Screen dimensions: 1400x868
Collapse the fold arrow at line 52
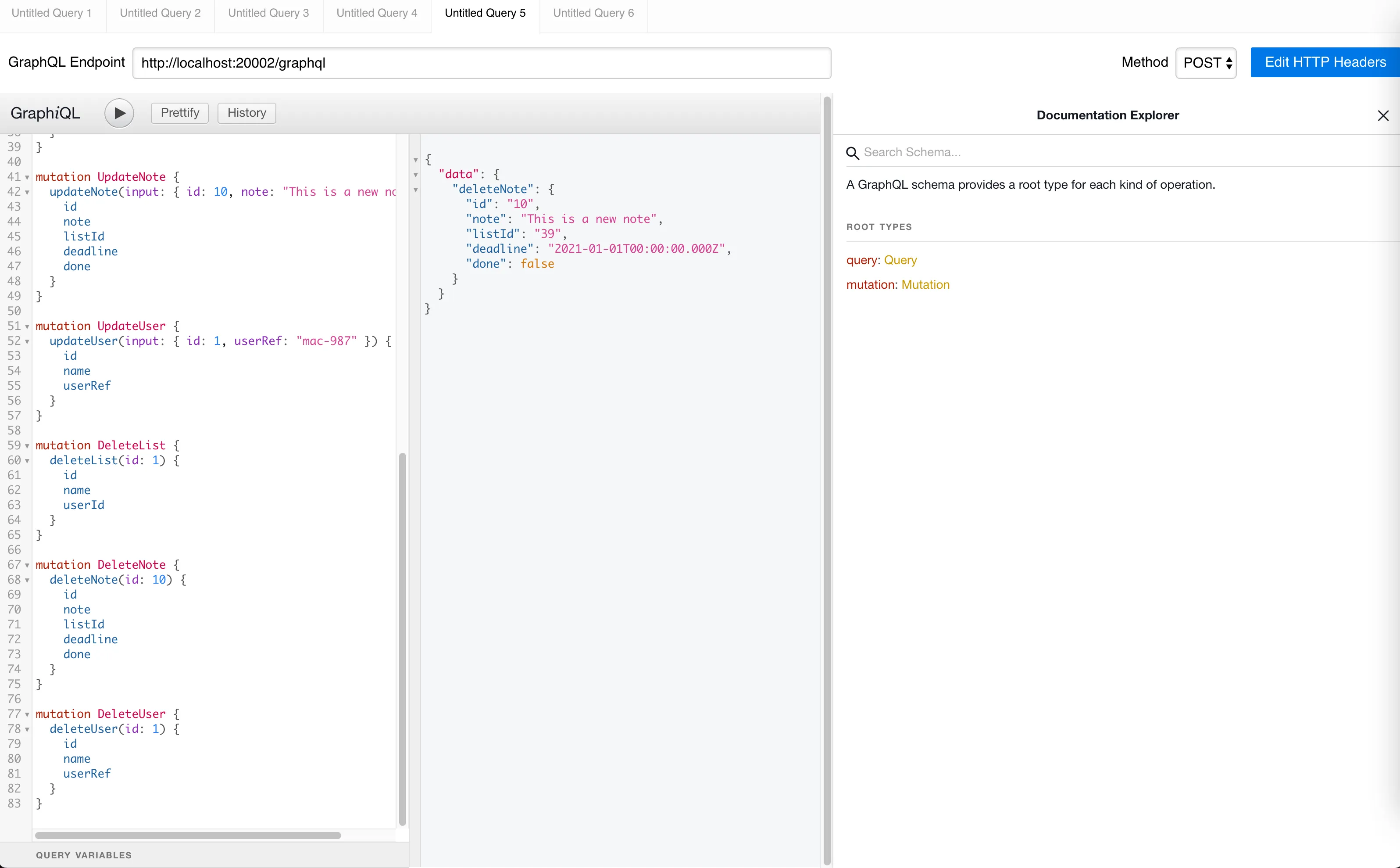tap(27, 341)
